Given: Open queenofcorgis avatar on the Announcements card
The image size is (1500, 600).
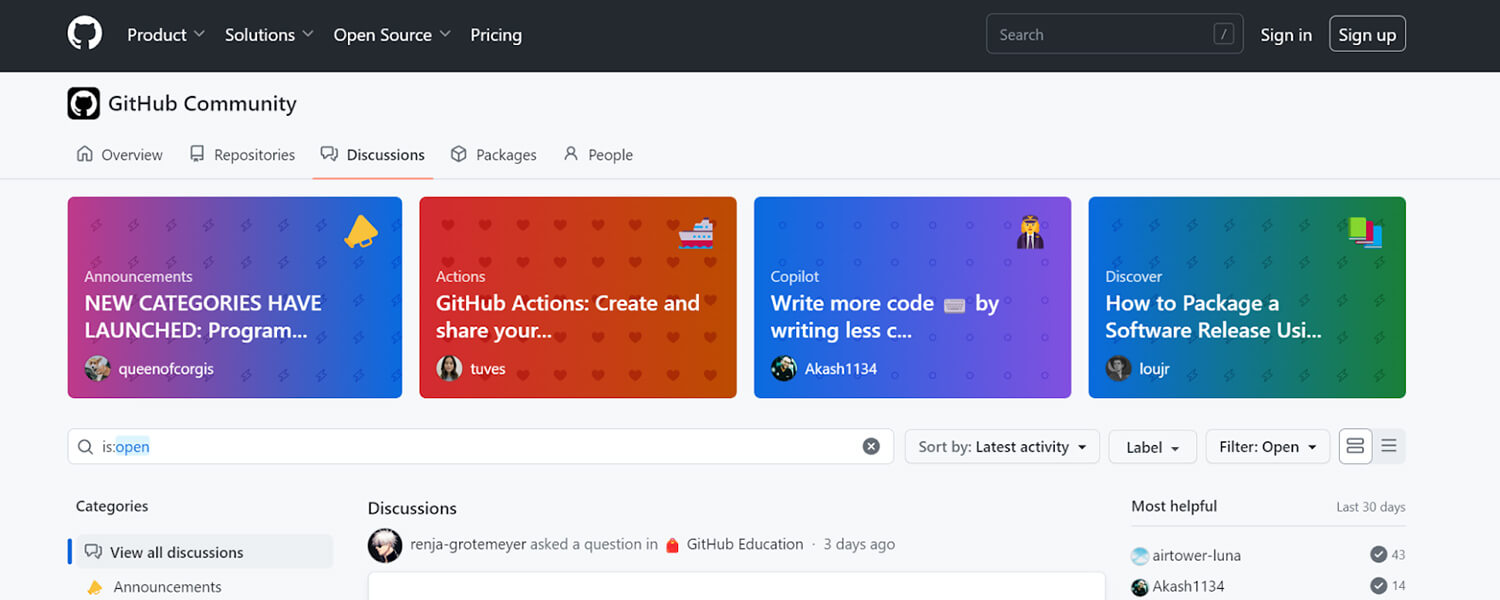Looking at the screenshot, I should (x=97, y=368).
